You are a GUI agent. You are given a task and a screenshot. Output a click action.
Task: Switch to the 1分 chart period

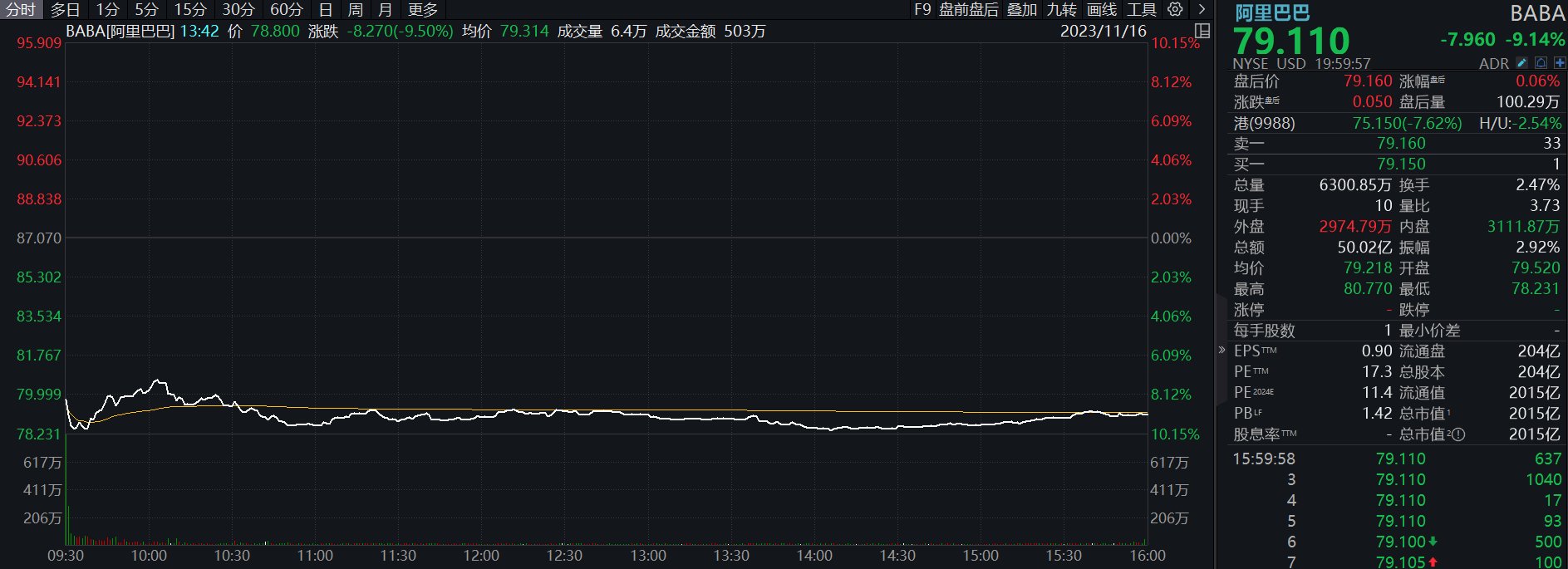coord(107,10)
